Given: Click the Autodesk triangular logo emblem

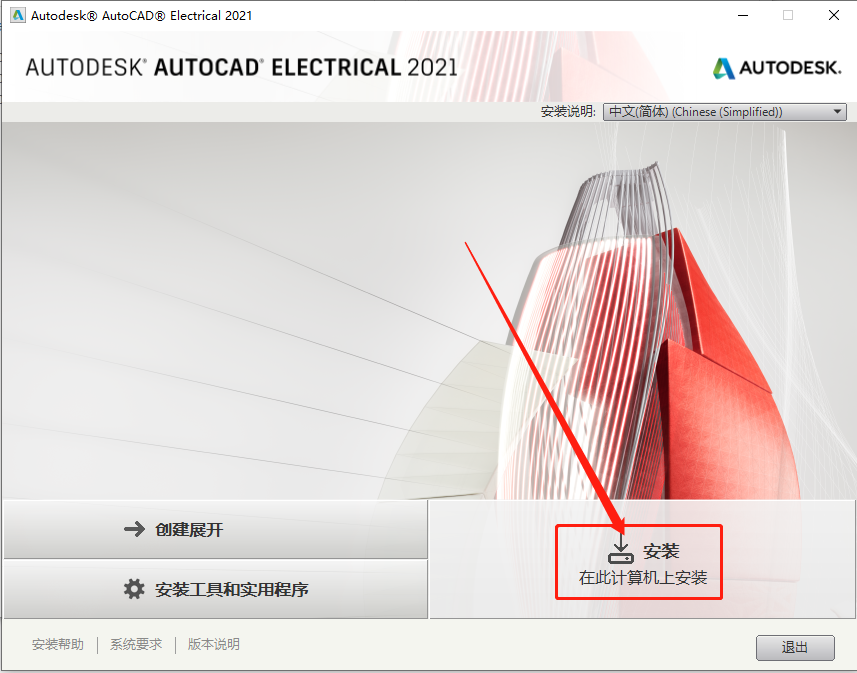Looking at the screenshot, I should (724, 68).
